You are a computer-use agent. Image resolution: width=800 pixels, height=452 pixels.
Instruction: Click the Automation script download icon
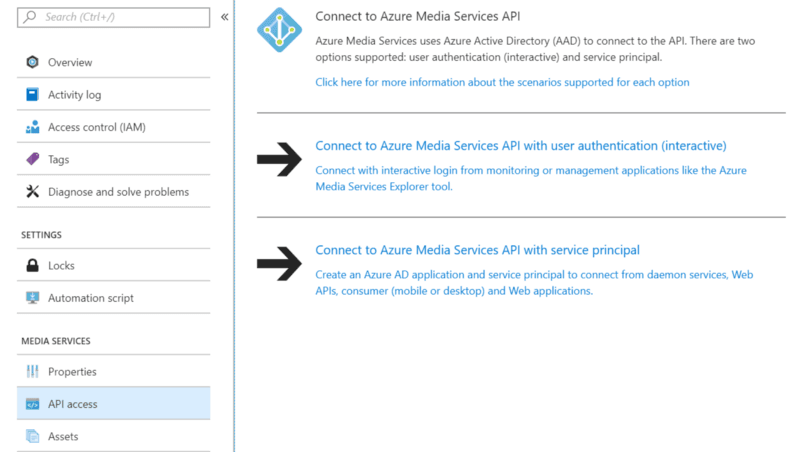[x=32, y=297]
